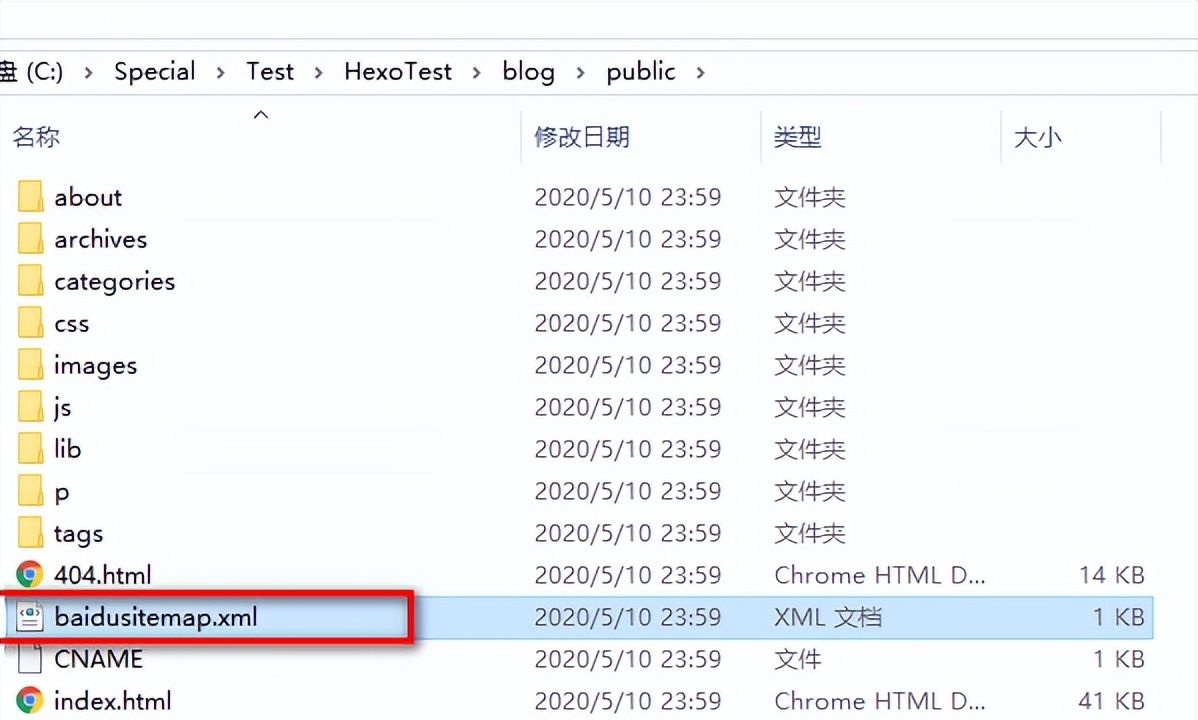This screenshot has width=1198, height=720.
Task: Go to the blog breadcrumb entry
Action: (528, 71)
